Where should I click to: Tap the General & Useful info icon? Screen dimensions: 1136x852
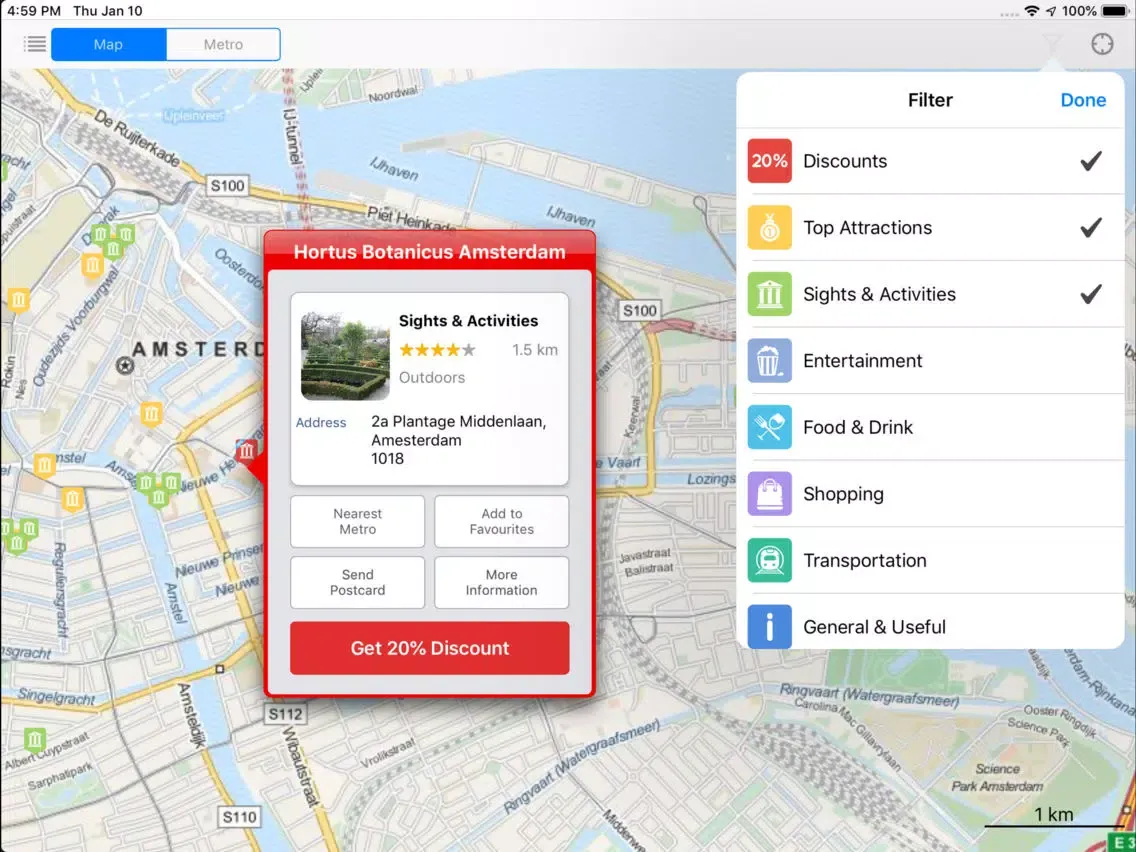pos(769,627)
